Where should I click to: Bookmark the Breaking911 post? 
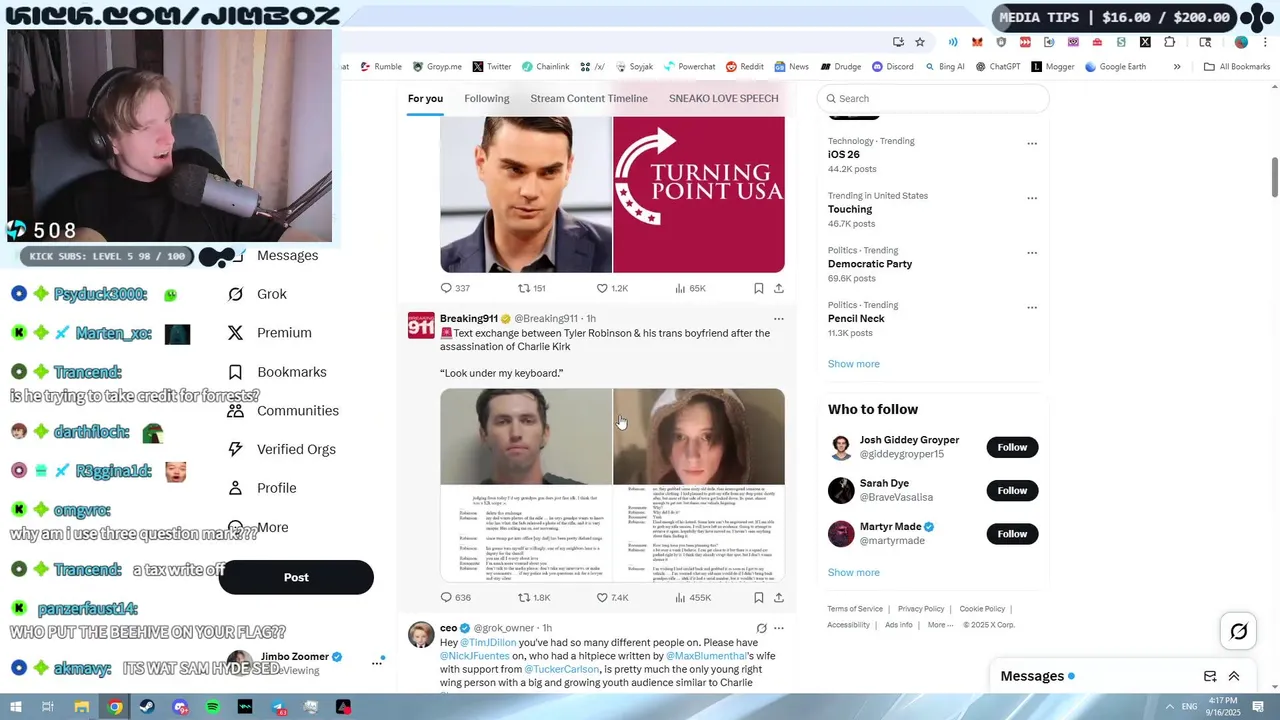tap(759, 598)
